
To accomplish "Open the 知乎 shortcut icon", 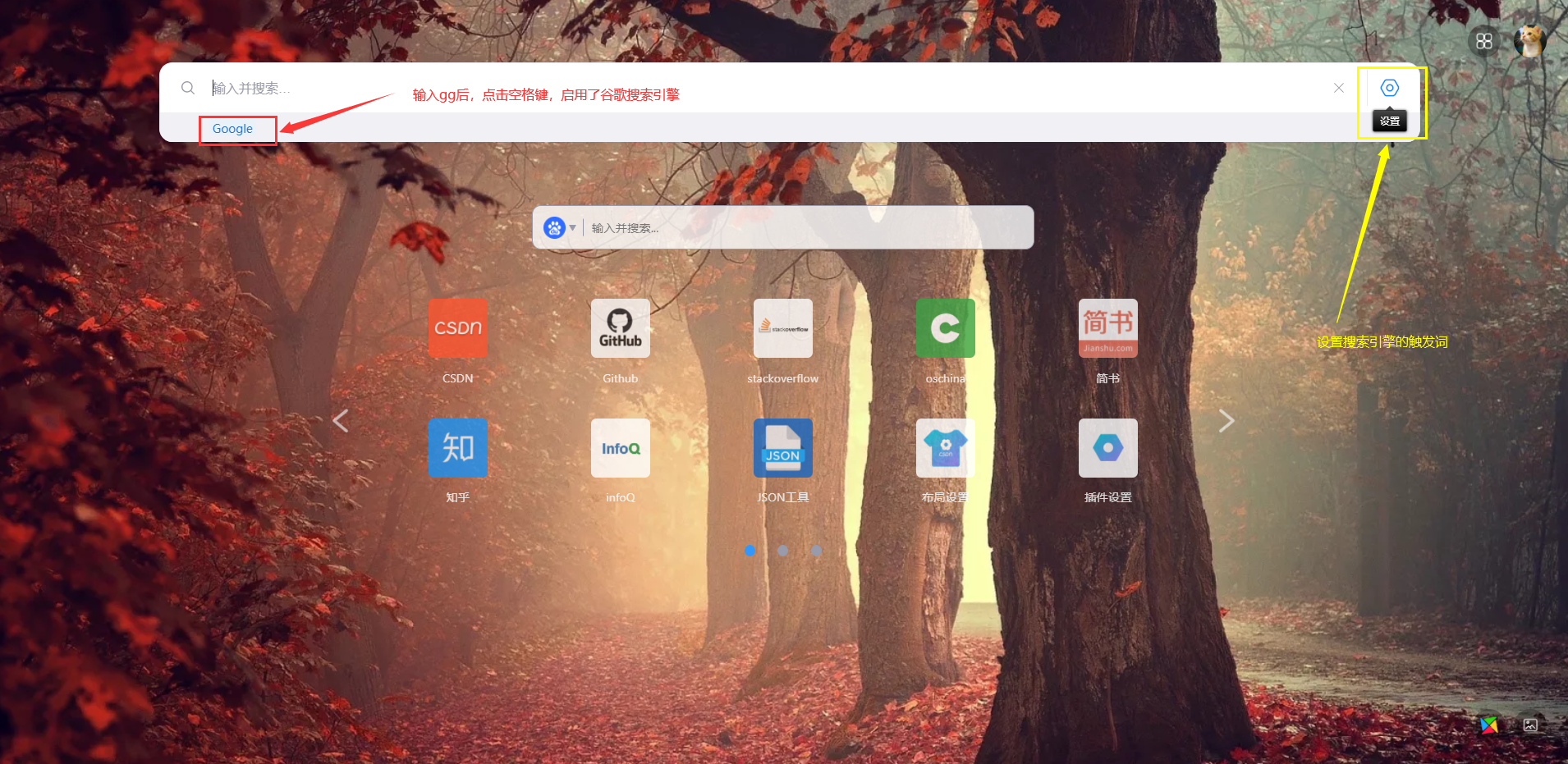I will coord(458,448).
